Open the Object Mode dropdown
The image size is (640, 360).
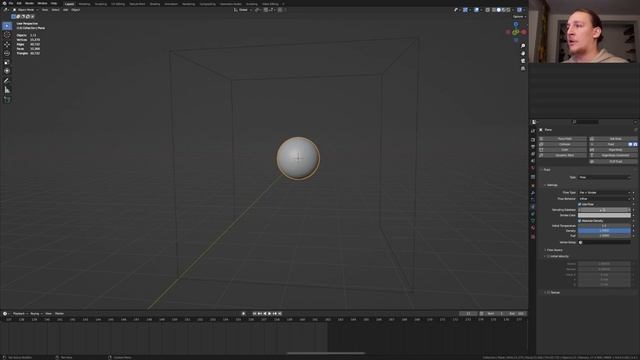coord(25,10)
